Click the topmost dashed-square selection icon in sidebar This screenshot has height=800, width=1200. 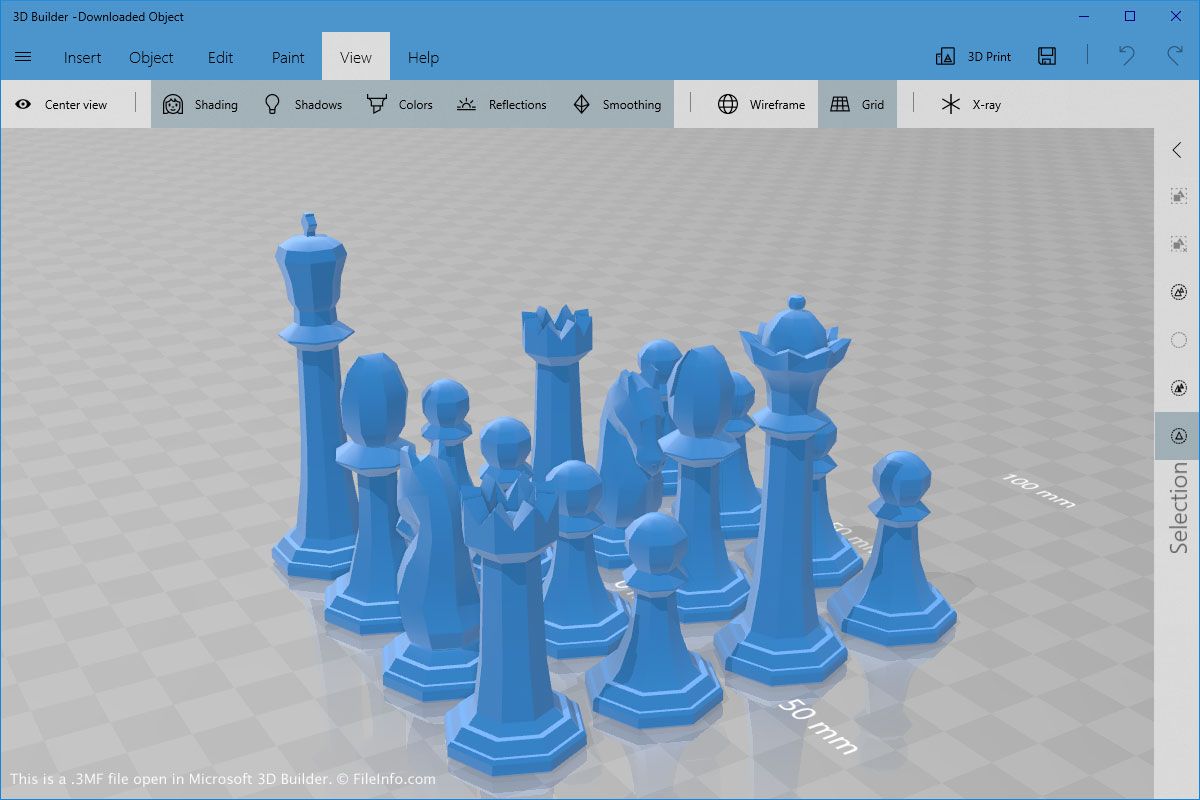1178,197
